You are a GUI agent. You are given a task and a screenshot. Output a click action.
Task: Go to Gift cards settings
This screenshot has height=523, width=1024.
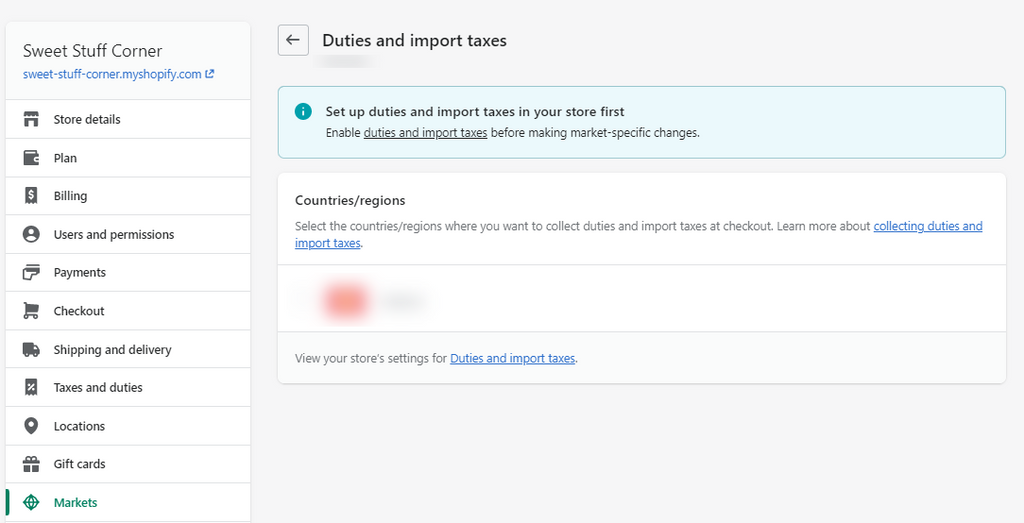[79, 464]
